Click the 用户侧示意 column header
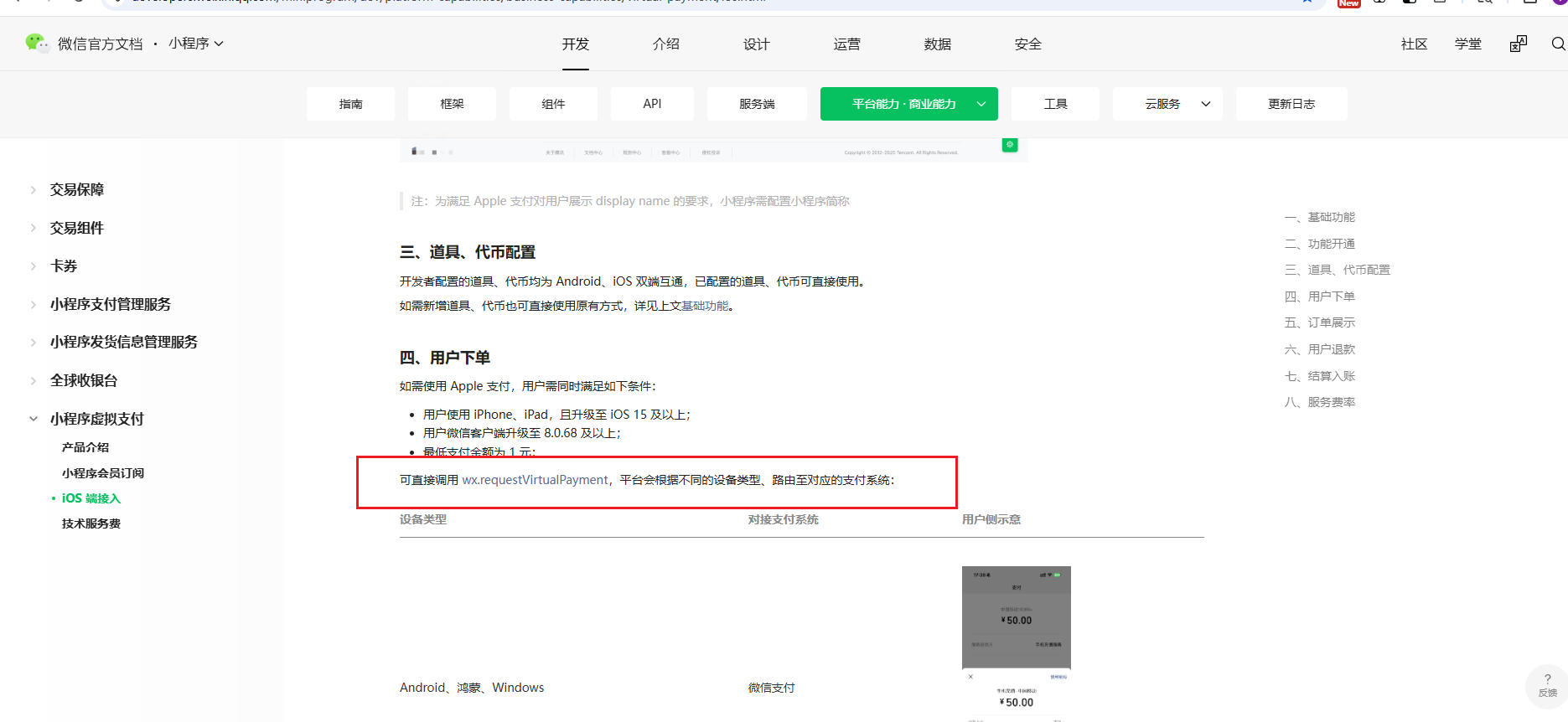Image resolution: width=1568 pixels, height=722 pixels. pos(991,520)
